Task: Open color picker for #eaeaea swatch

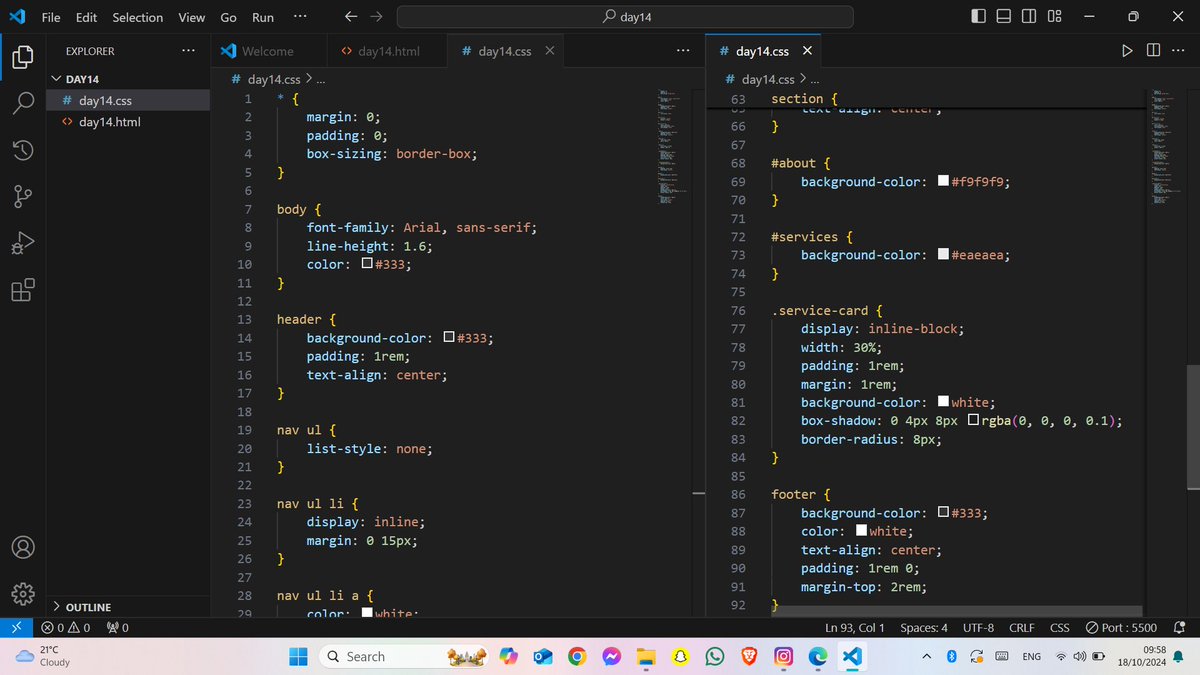Action: 943,255
